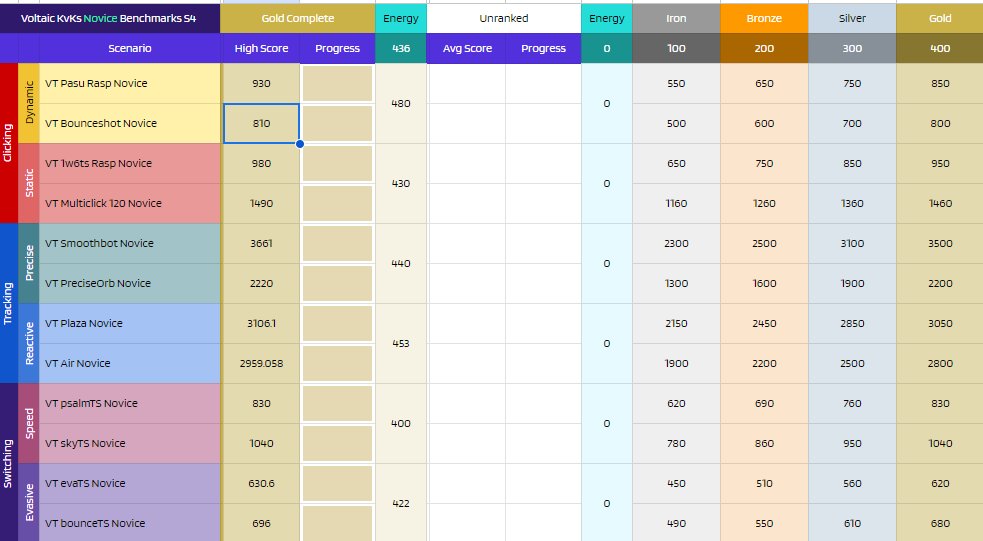
Task: Click the progress bar for VT Pasu Rasp Novice
Action: coord(337,83)
